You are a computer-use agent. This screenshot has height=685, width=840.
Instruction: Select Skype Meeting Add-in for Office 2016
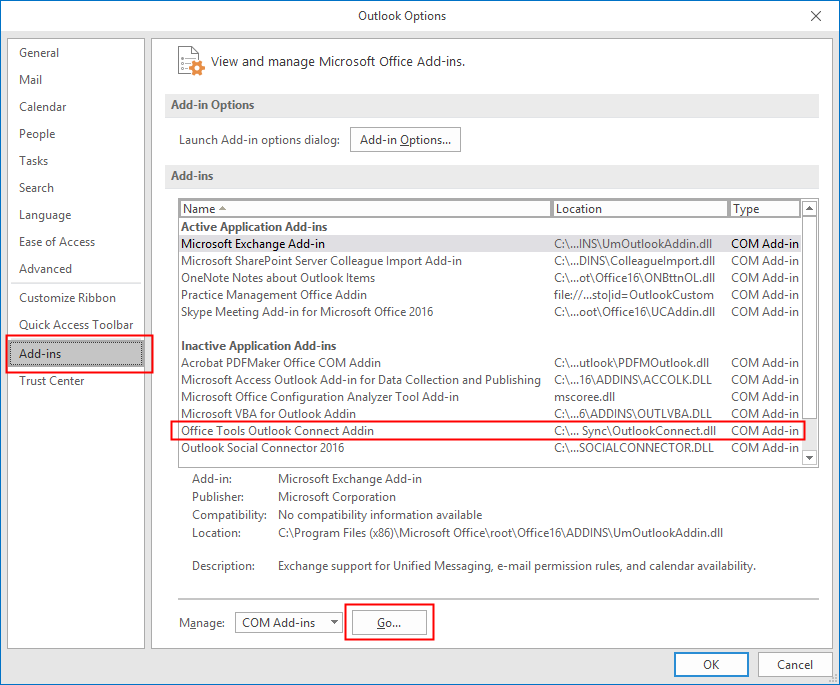pos(490,312)
